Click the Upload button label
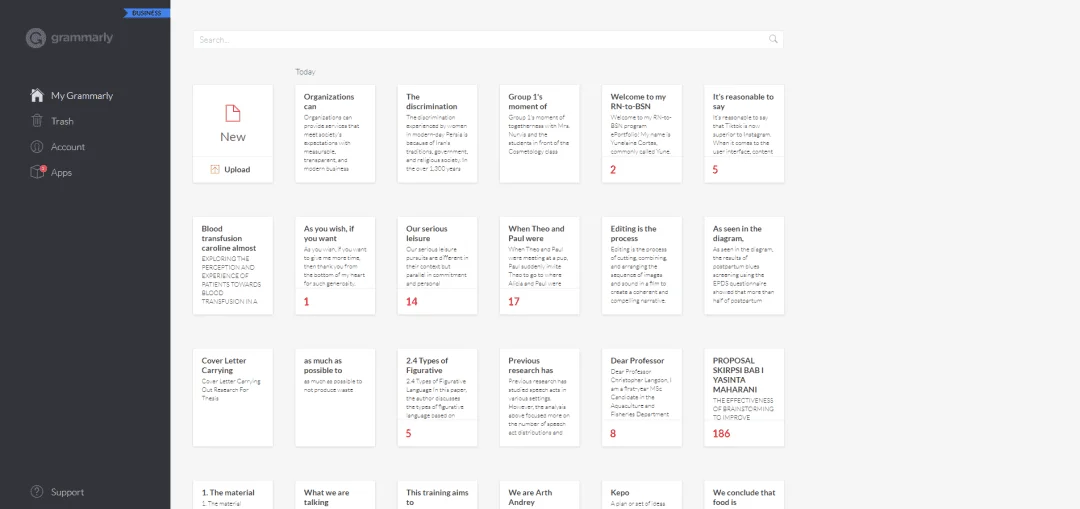Viewport: 1080px width, 509px height. [237, 169]
